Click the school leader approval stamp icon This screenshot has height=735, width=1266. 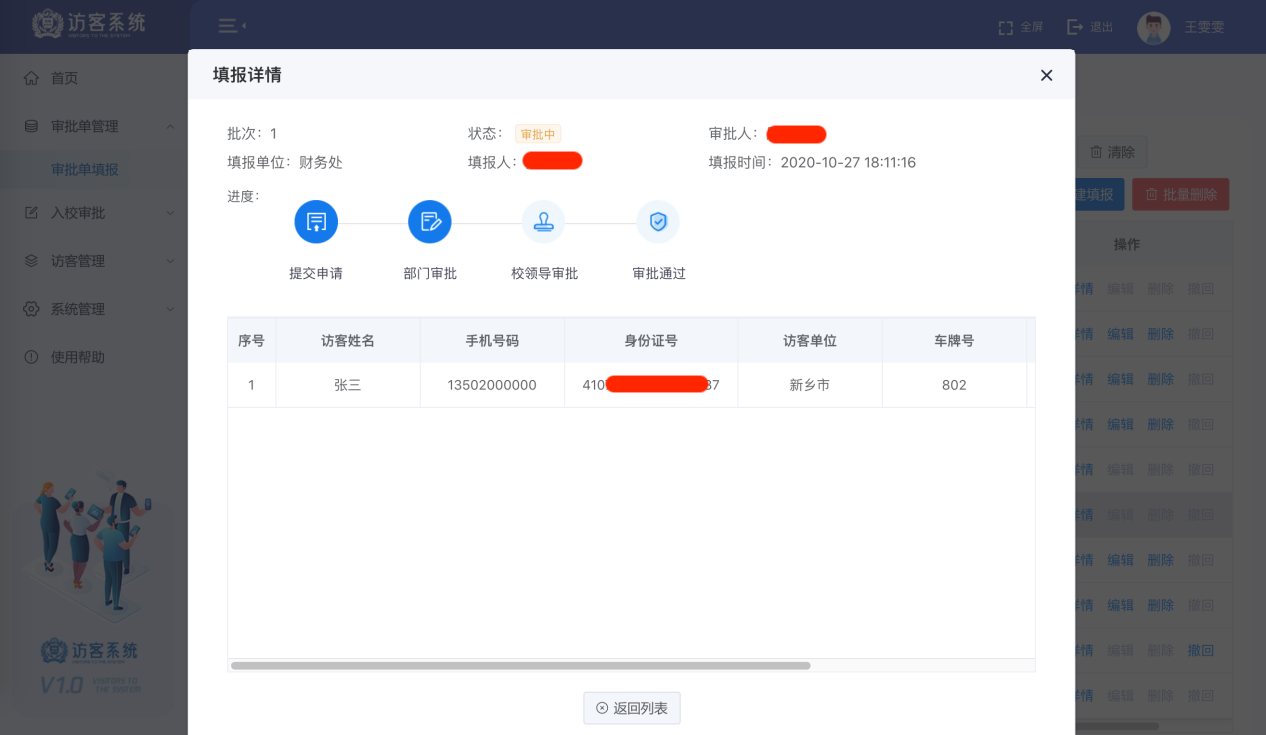point(544,222)
